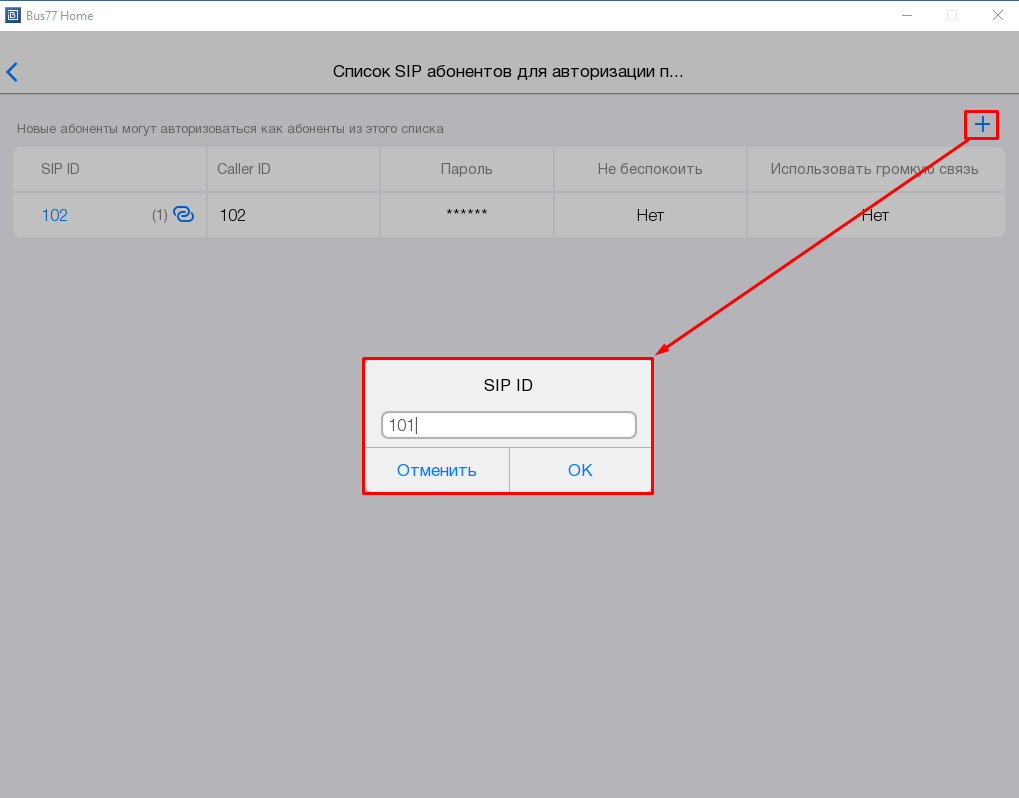Toggle Использовать громкую связь value Нет
The height and width of the screenshot is (798, 1019).
coord(875,215)
